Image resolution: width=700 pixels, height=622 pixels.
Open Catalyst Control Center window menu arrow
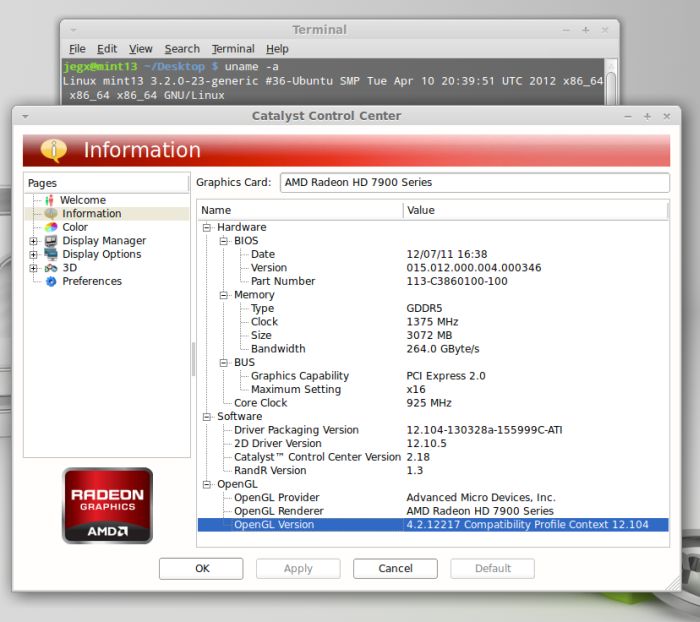pyautogui.click(x=25, y=116)
